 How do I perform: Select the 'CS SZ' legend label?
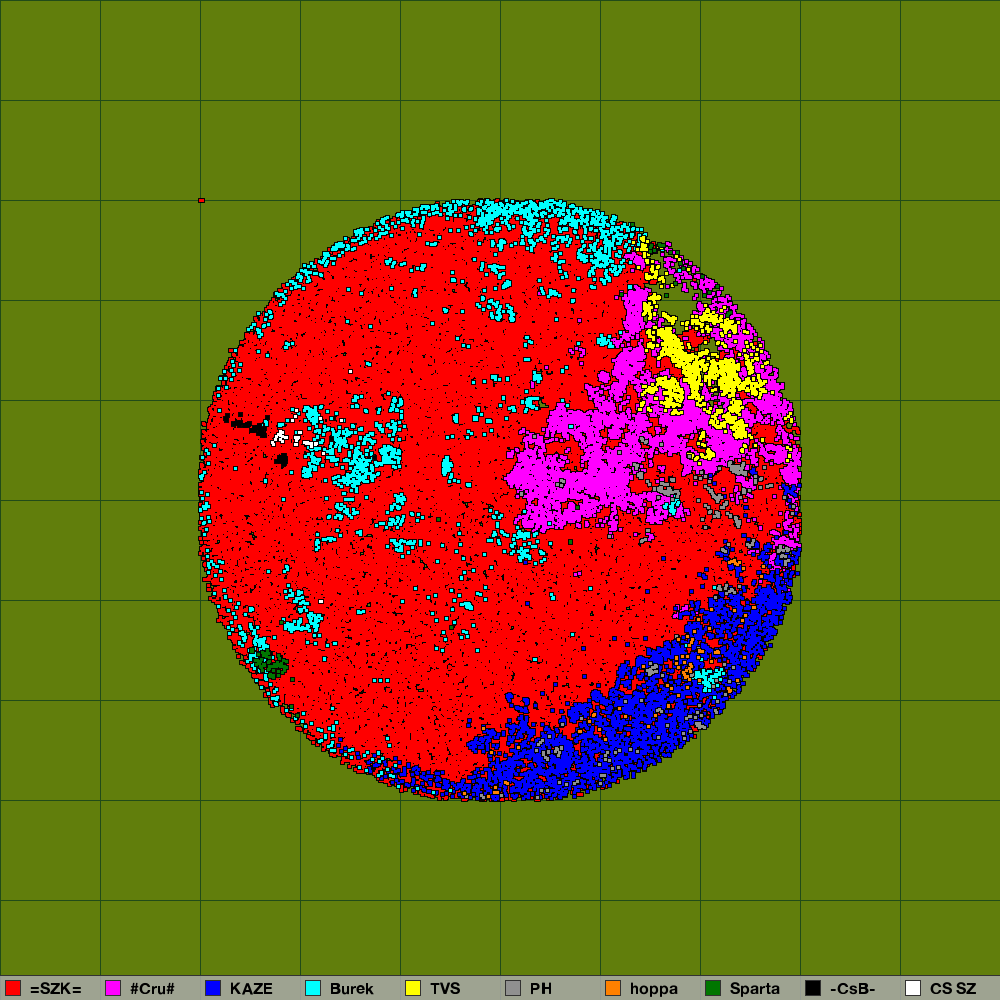tap(953, 989)
